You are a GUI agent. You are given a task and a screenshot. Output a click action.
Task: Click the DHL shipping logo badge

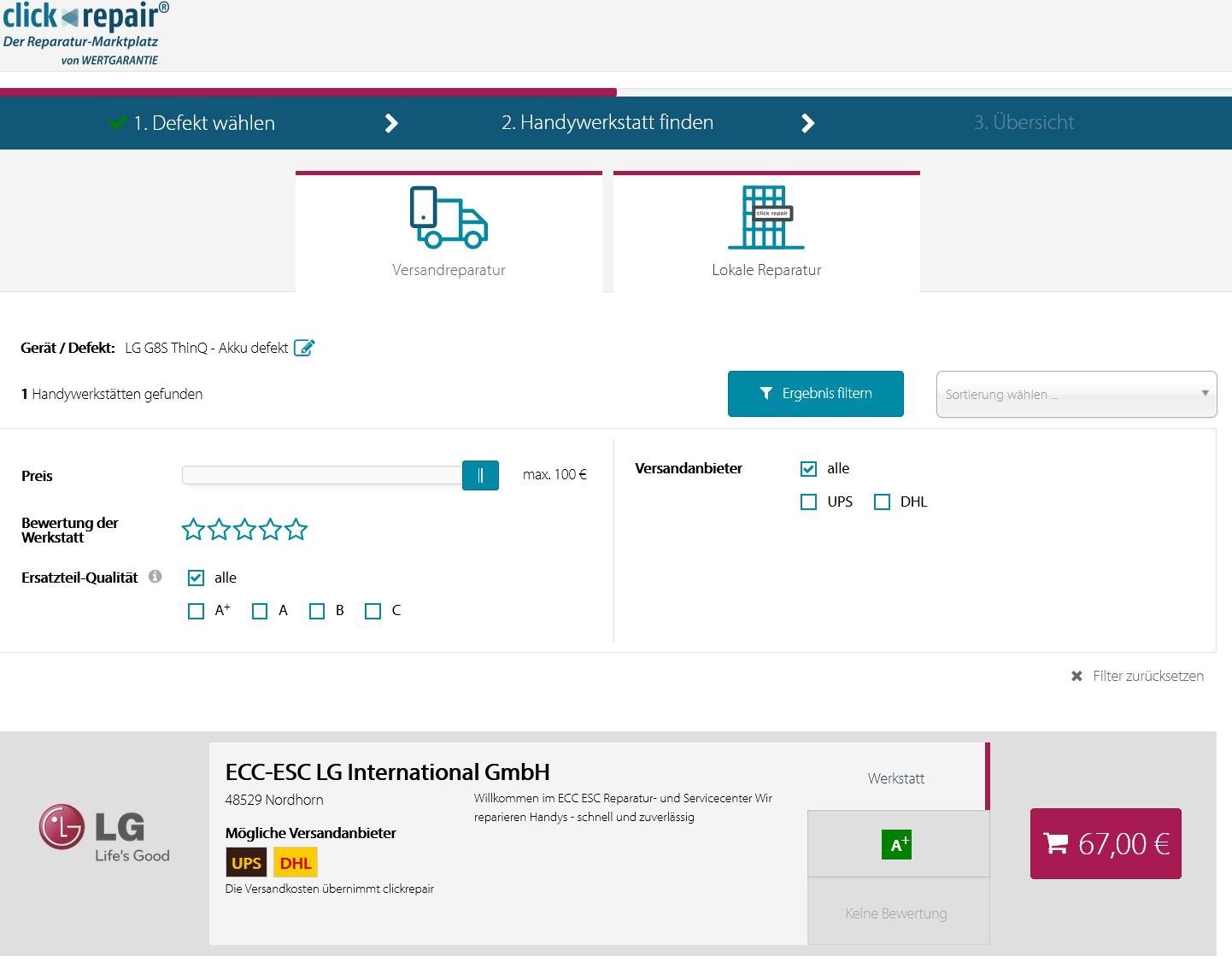(x=296, y=862)
